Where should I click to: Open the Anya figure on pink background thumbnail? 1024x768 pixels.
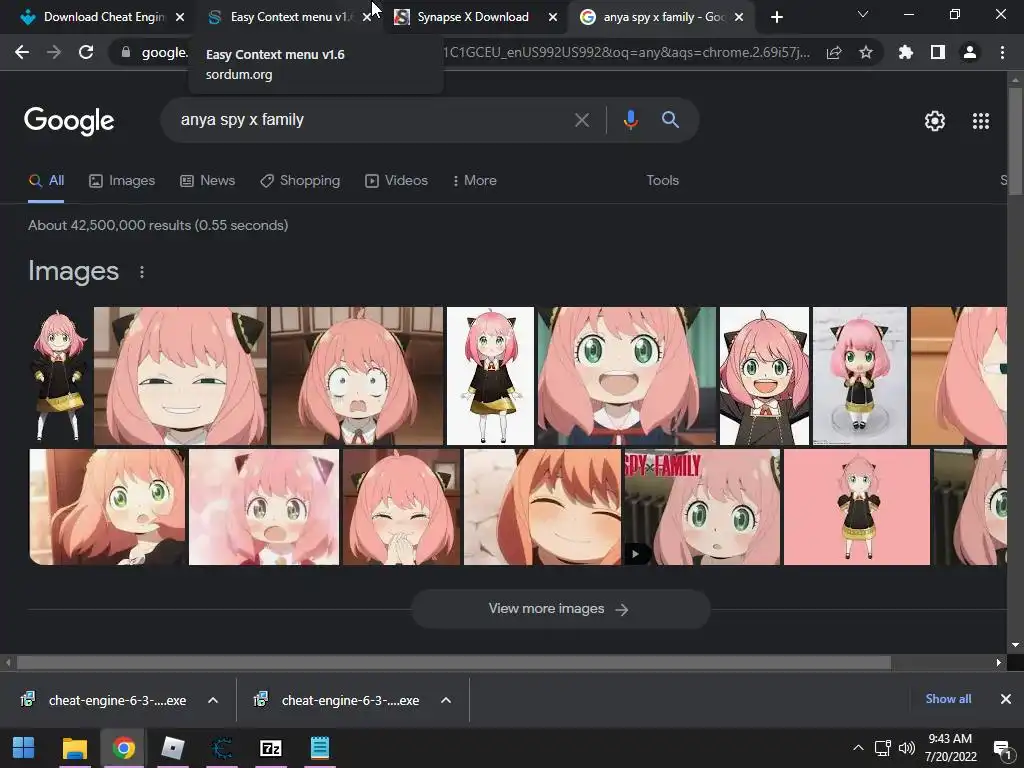tap(857, 507)
